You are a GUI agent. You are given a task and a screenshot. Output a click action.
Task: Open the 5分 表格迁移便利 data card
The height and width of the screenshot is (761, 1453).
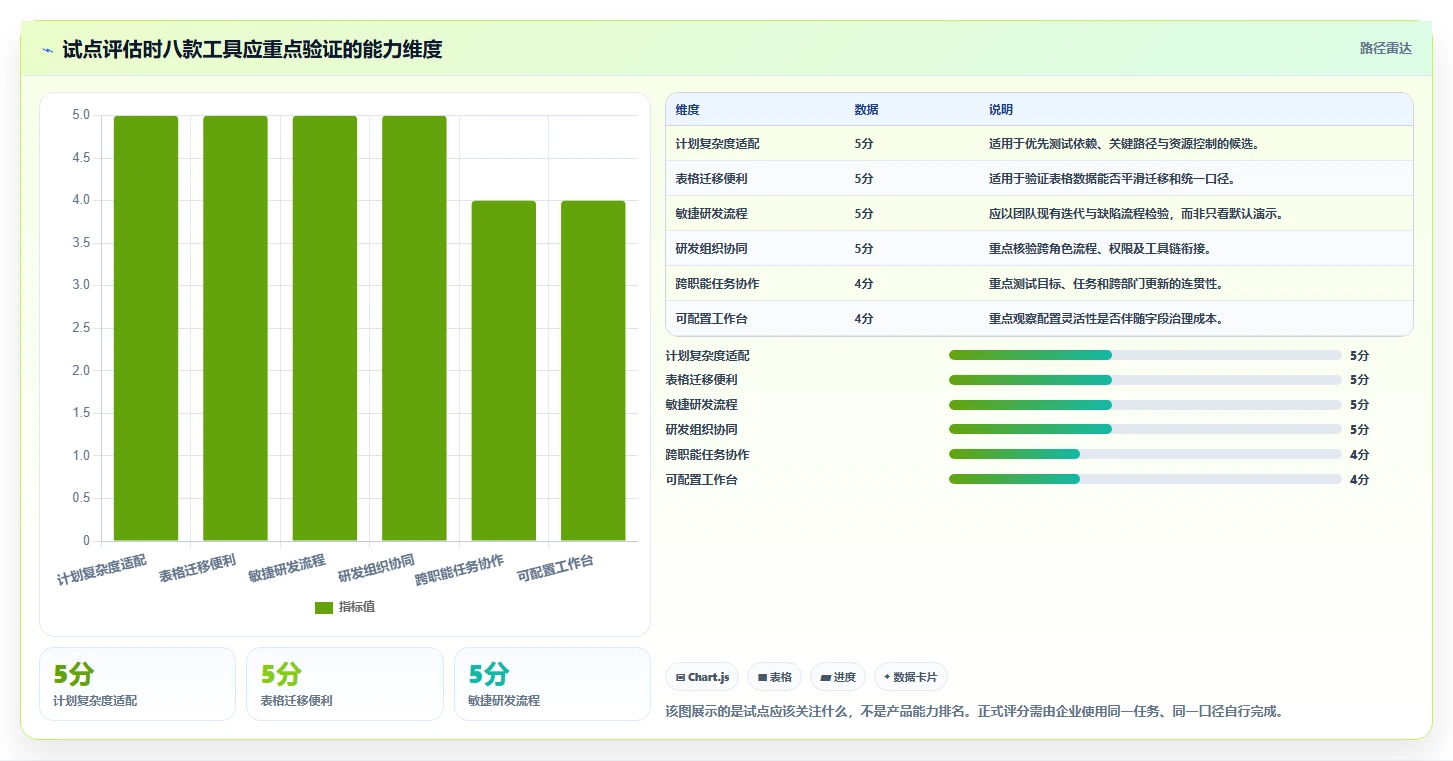[x=345, y=684]
